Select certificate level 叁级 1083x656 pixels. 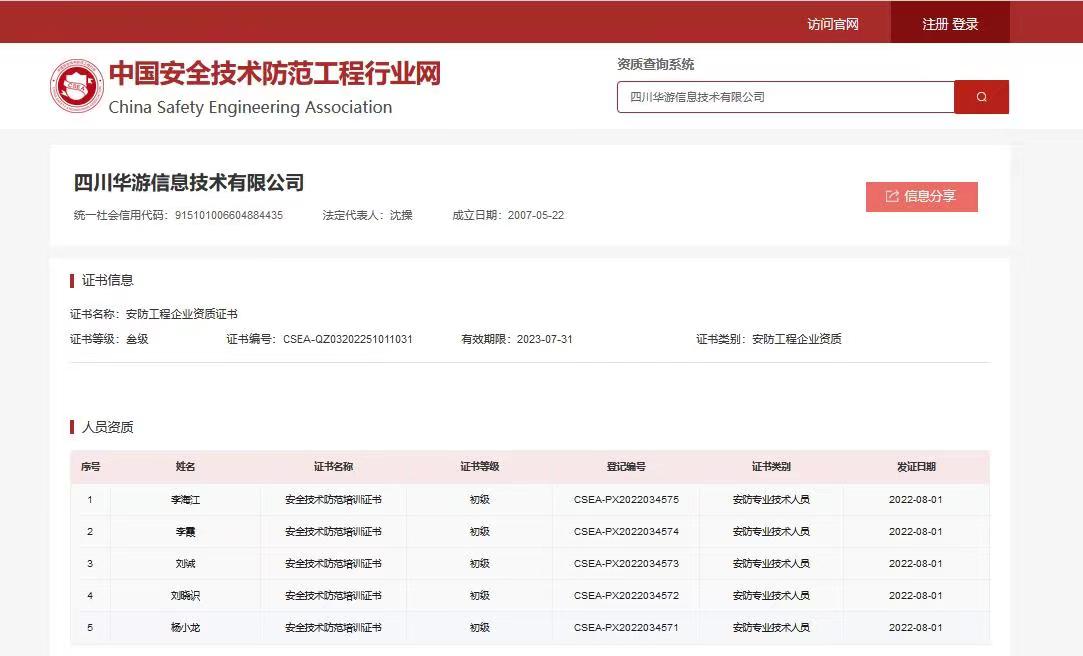pyautogui.click(x=137, y=339)
